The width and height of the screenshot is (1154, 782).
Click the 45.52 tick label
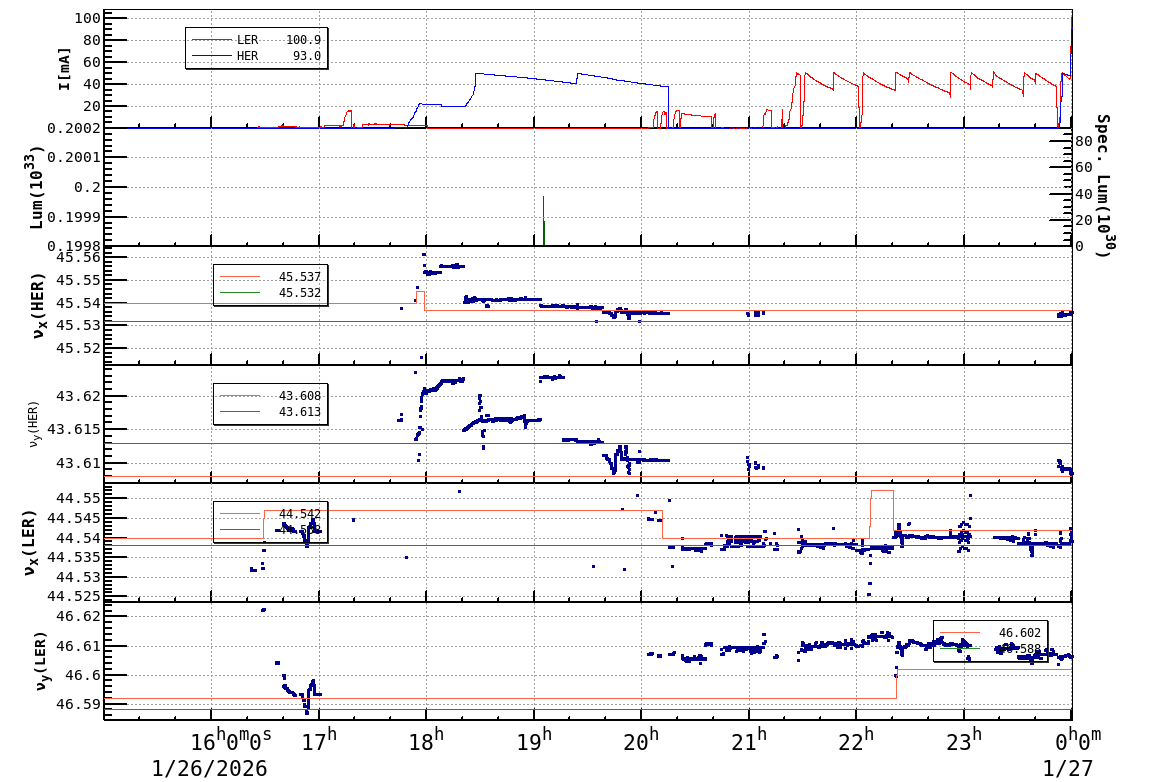[x=78, y=348]
